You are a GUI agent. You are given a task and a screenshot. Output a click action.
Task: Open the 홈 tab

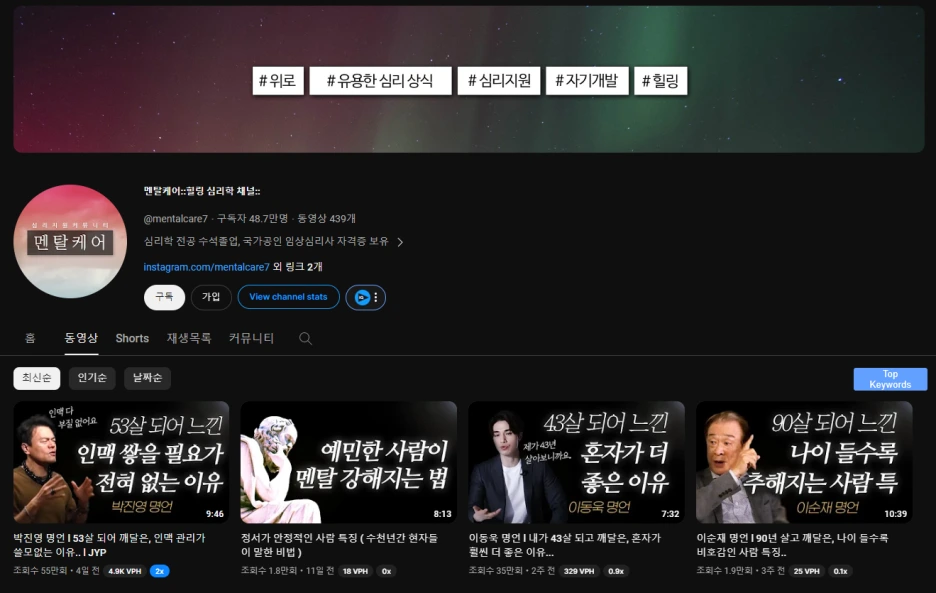tap(30, 338)
